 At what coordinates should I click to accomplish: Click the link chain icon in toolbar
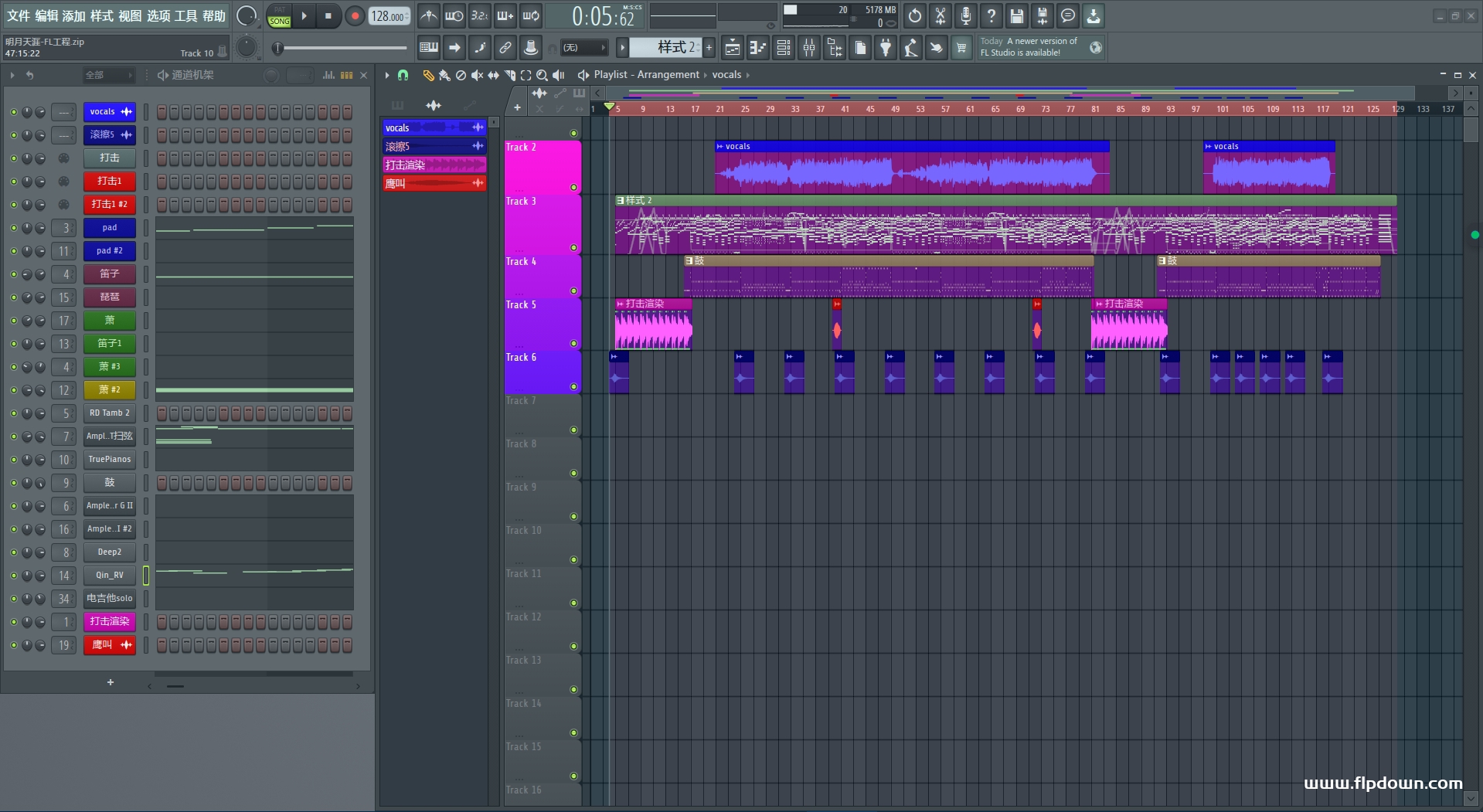505,48
